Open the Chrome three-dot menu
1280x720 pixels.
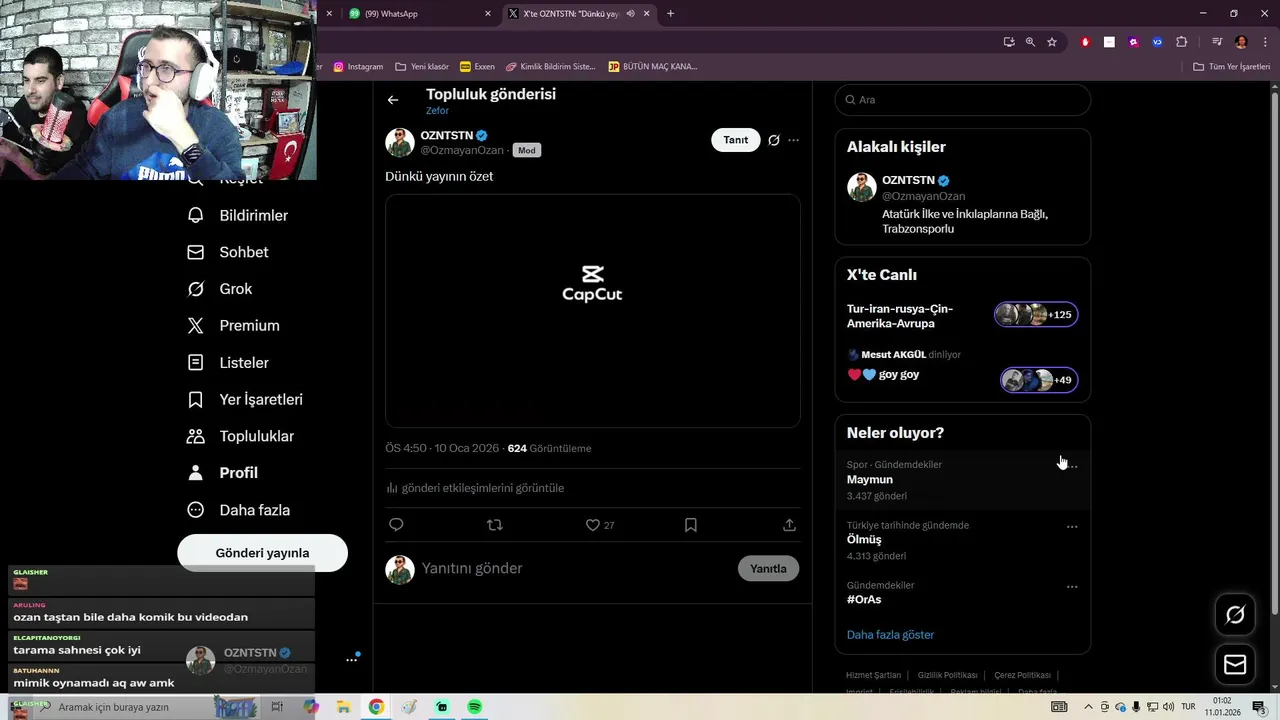click(x=1263, y=42)
